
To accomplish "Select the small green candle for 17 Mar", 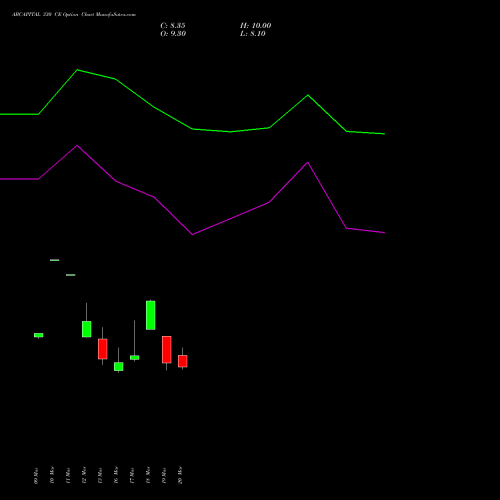I will click(135, 357).
